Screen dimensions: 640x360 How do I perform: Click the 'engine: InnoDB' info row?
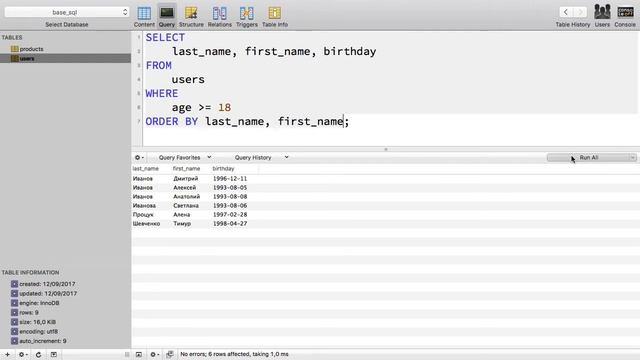pos(35,303)
